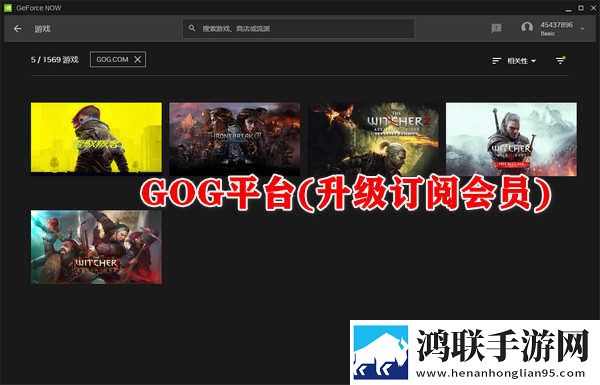Open the notifications icon beside the account avatar

click(x=496, y=28)
